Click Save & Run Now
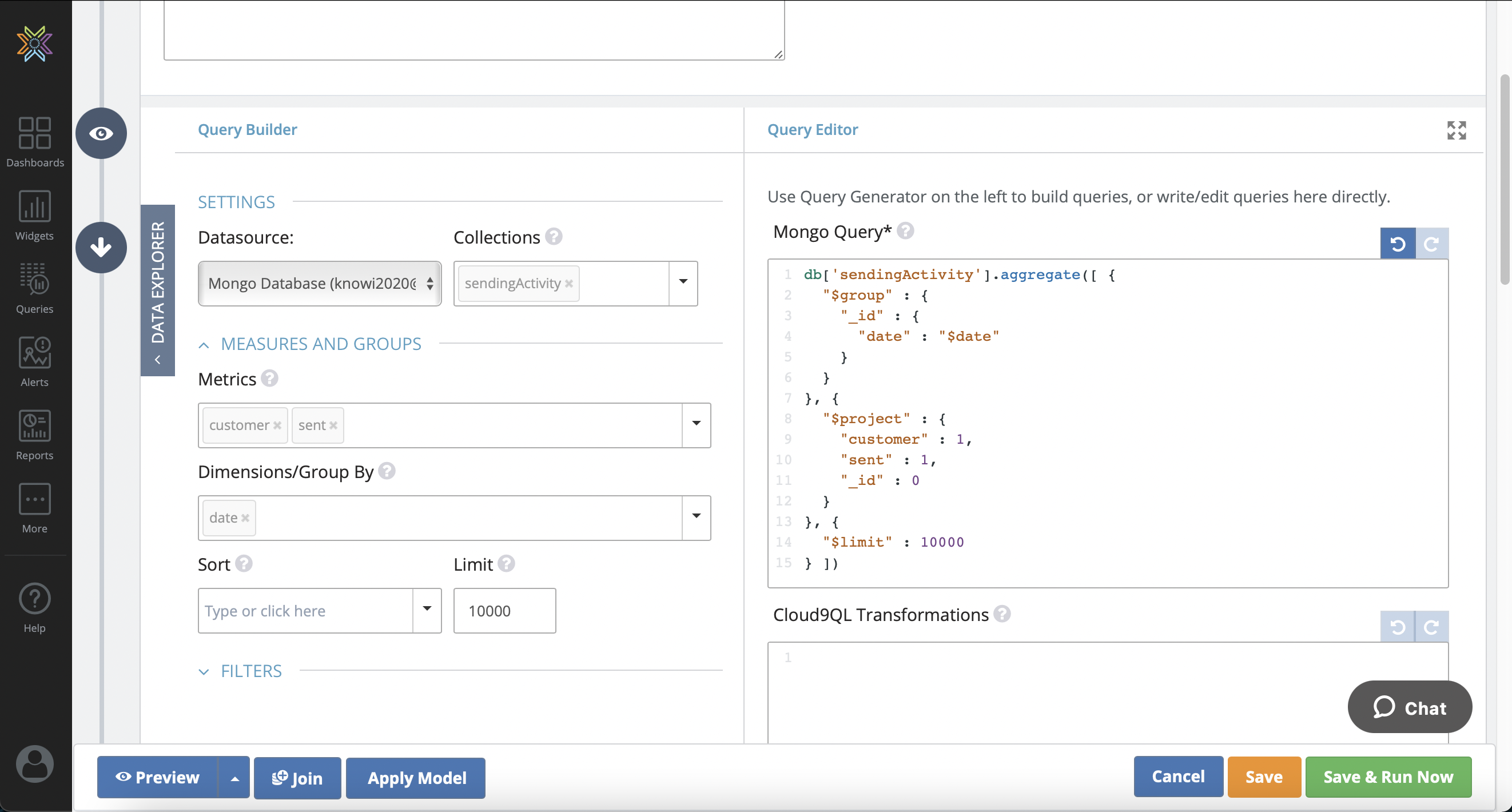This screenshot has height=812, width=1512. pyautogui.click(x=1387, y=776)
